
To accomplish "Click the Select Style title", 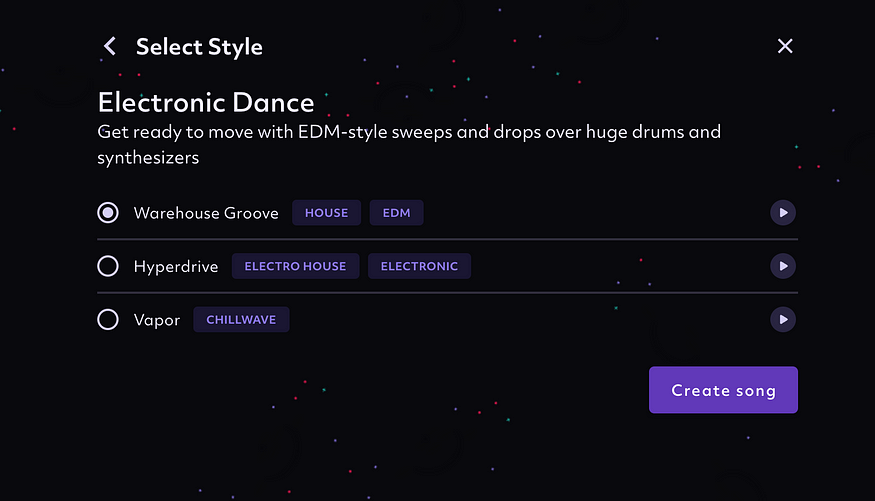I will 199,47.
